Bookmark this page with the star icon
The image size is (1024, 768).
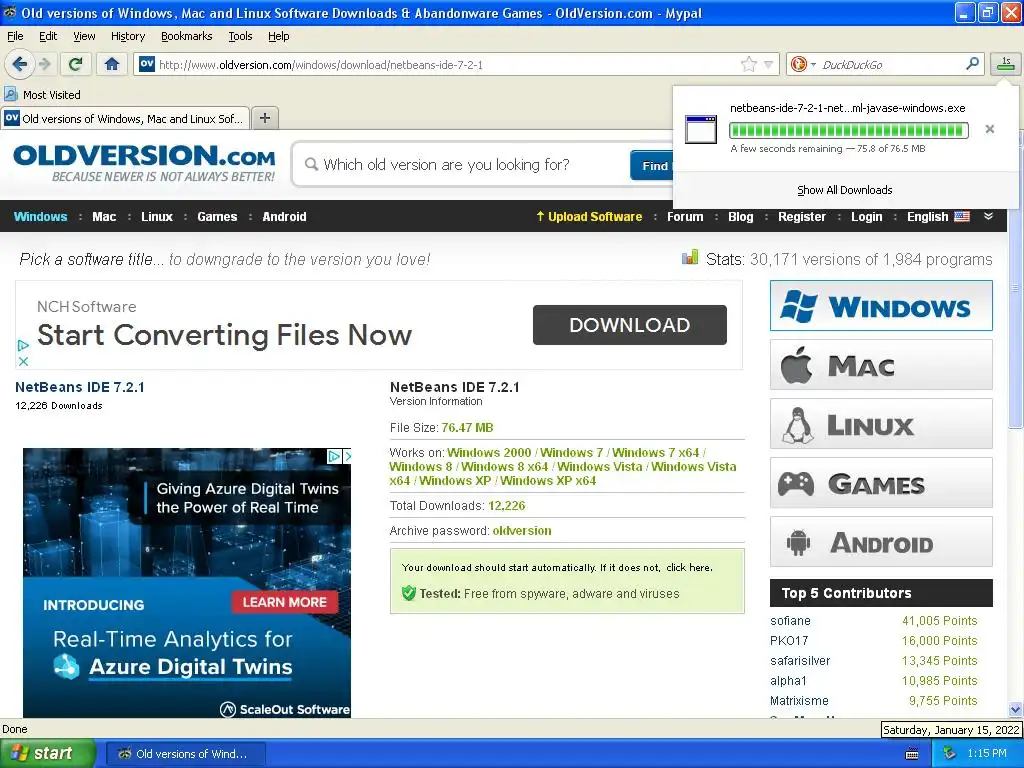(x=748, y=64)
